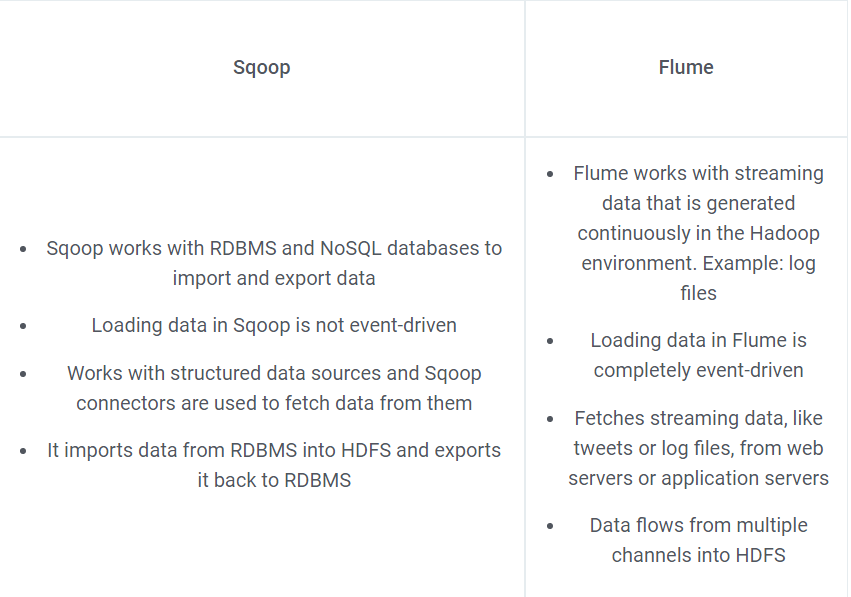Click the line "it back to RDBMS"

274,480
